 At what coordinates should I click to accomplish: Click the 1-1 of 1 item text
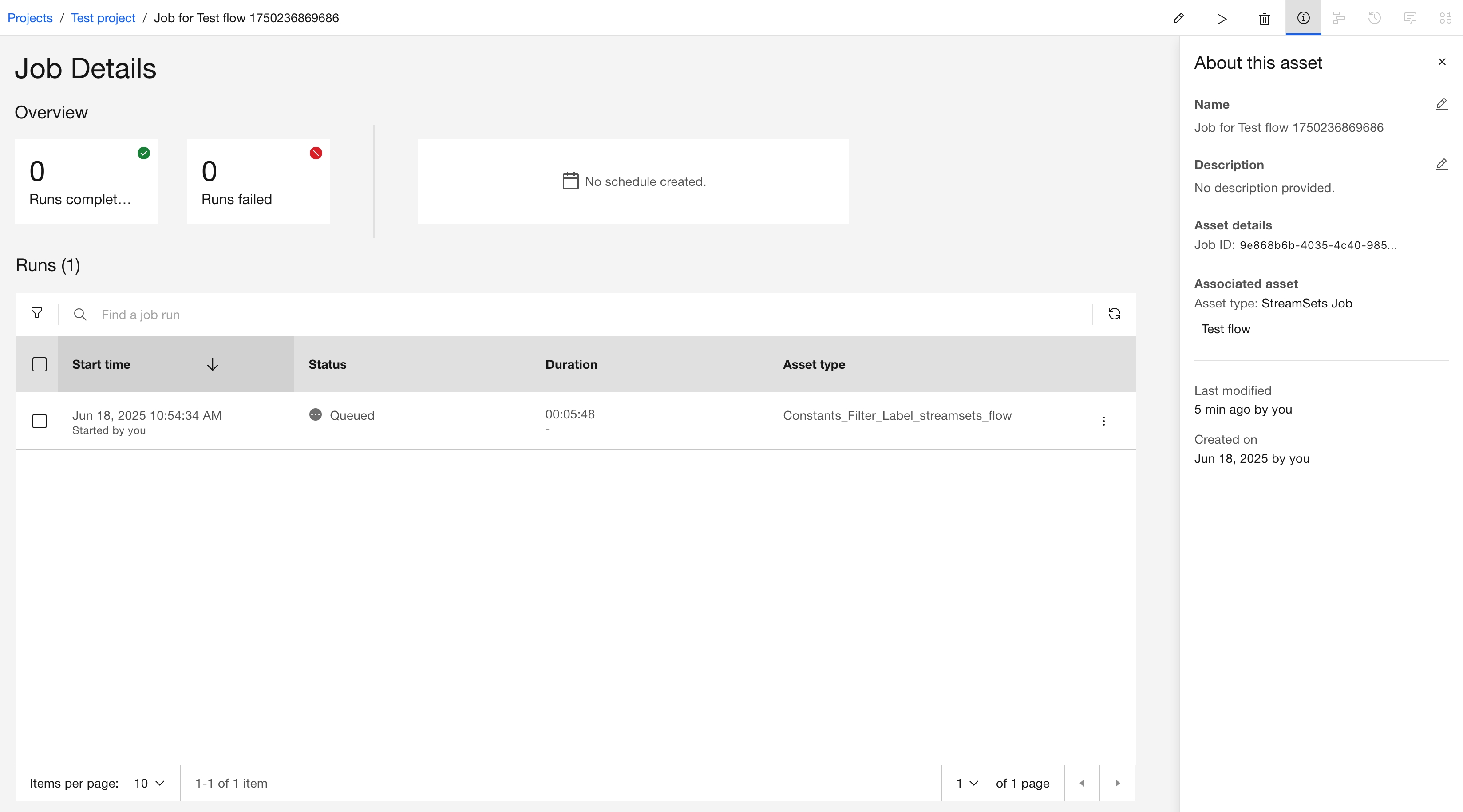tap(231, 783)
